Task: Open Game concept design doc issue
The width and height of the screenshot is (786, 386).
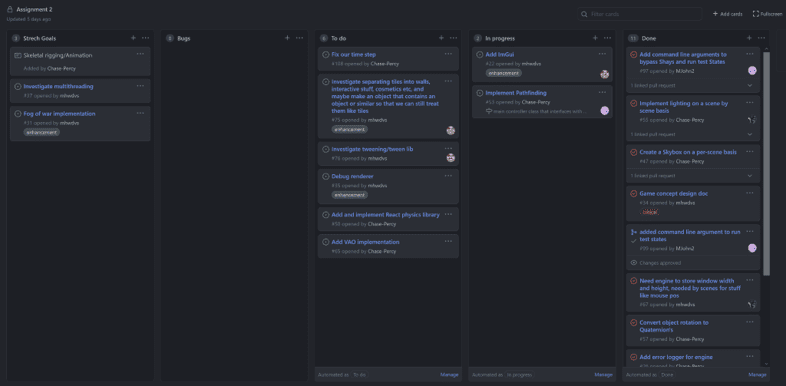Action: (x=674, y=194)
